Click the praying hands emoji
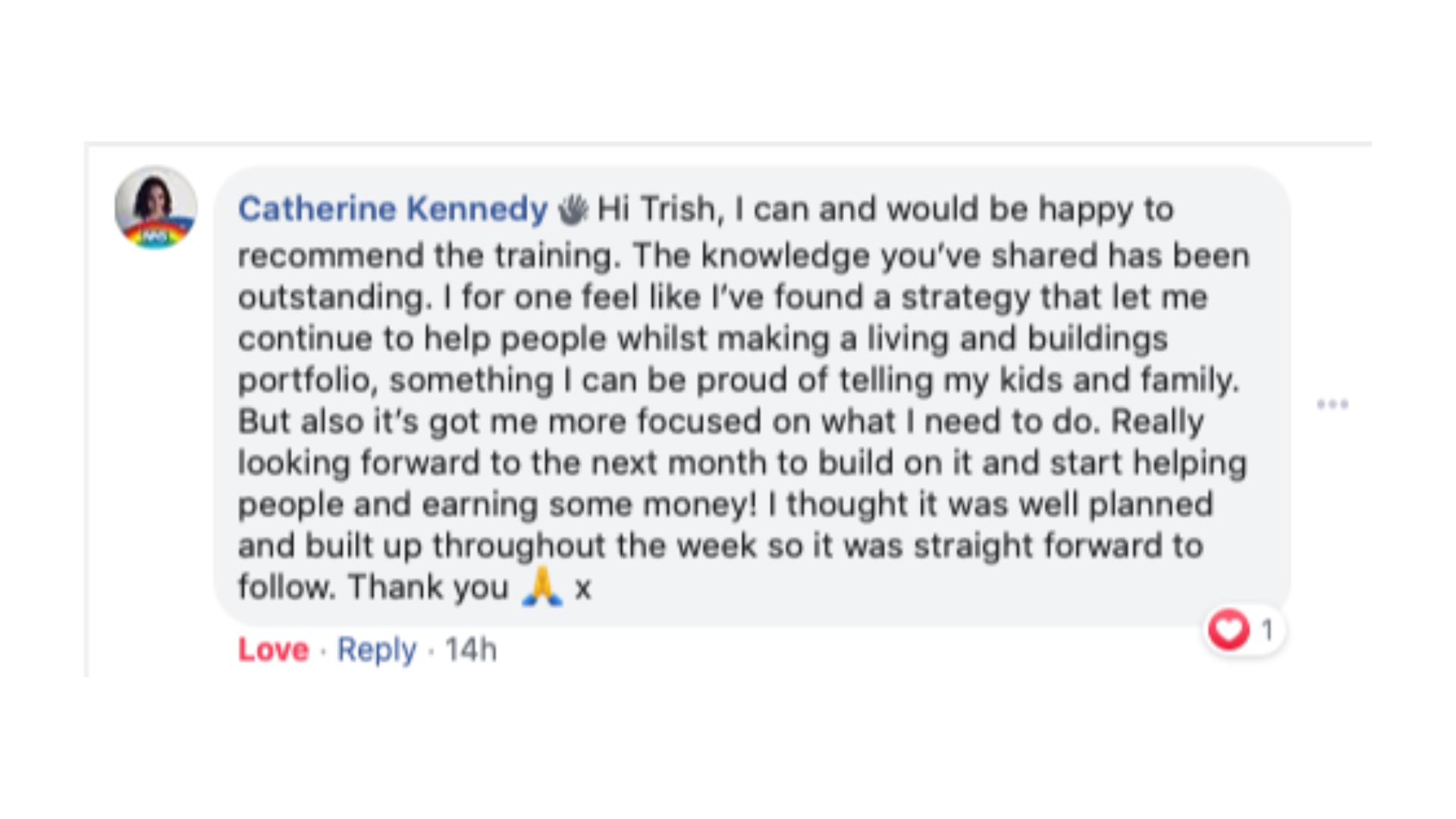 click(x=542, y=588)
